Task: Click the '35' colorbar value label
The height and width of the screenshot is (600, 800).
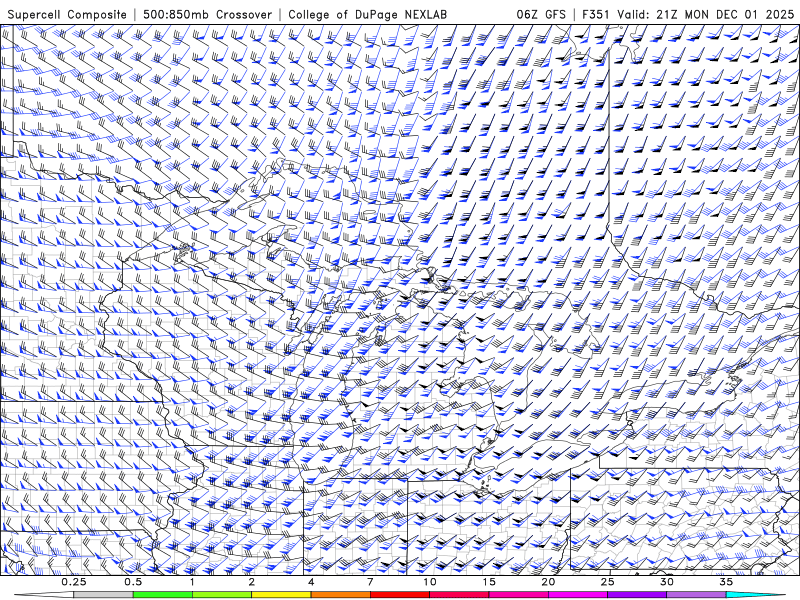Action: pos(726,582)
